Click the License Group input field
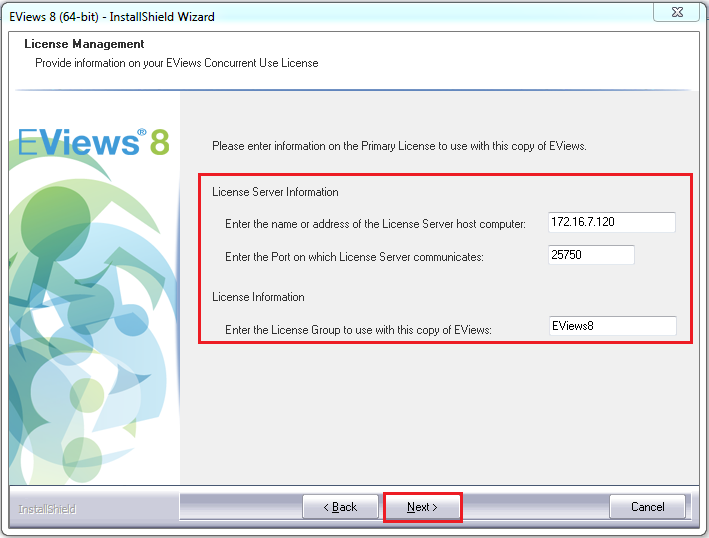Image resolution: width=709 pixels, height=538 pixels. 612,326
